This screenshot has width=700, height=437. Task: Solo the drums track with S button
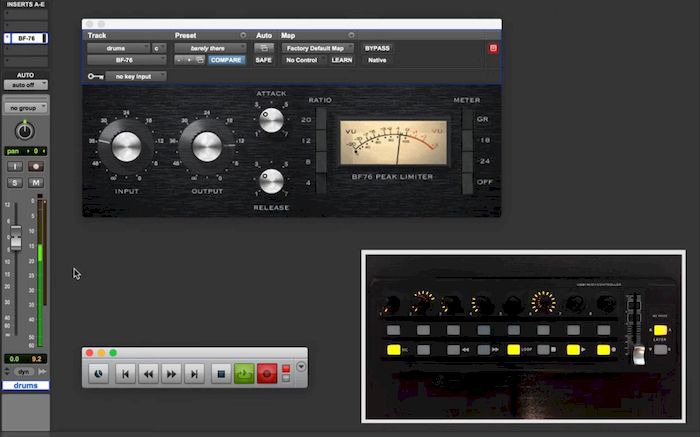pyautogui.click(x=15, y=183)
